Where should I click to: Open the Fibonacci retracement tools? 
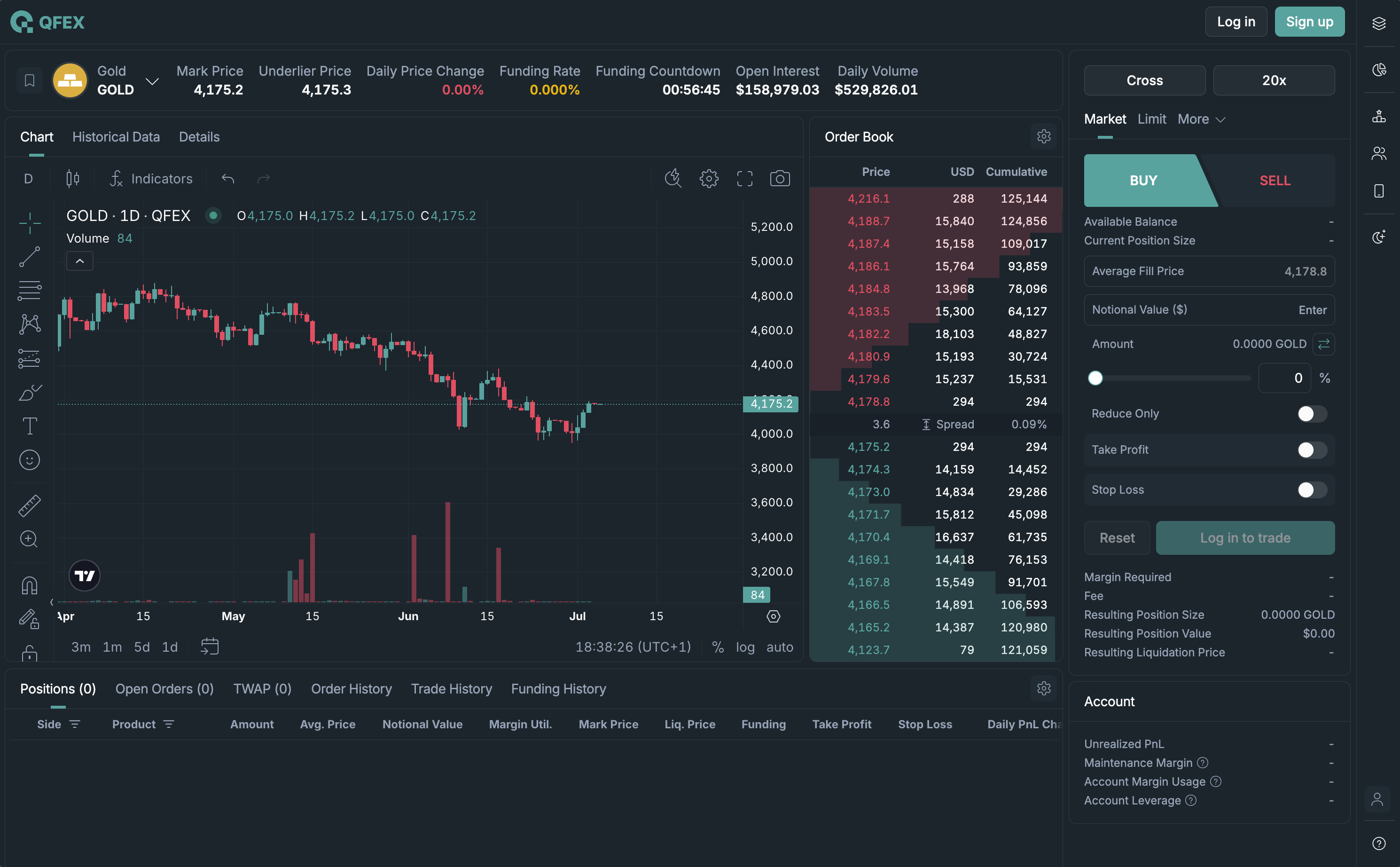click(x=29, y=291)
